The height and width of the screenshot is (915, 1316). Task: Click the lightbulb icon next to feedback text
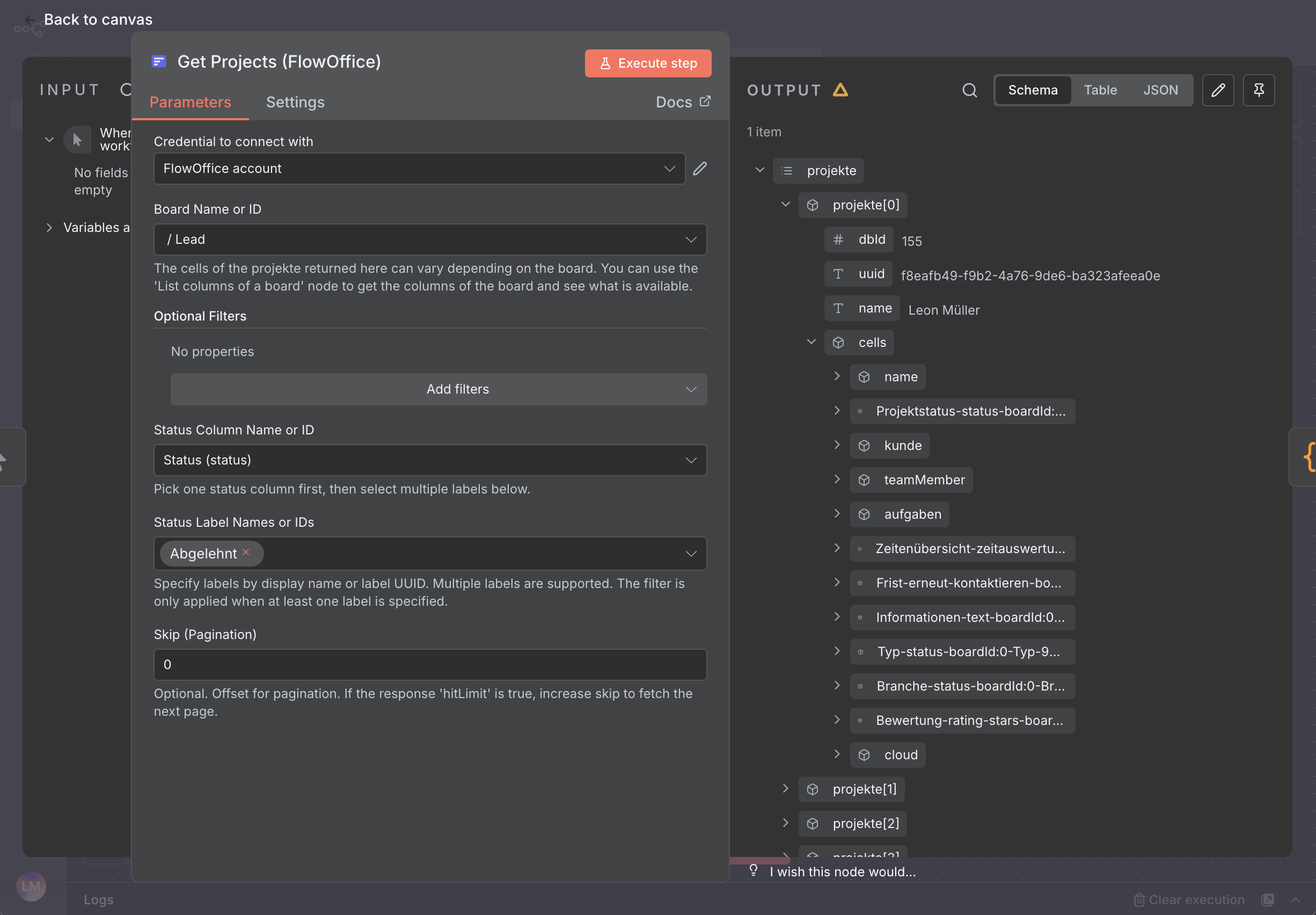click(x=754, y=870)
